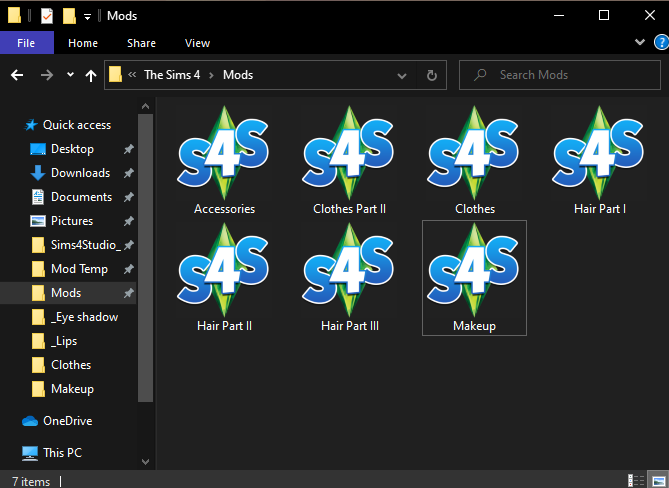669x488 pixels.
Task: Open the recent locations dropdown arrow
Action: pyautogui.click(x=70, y=75)
